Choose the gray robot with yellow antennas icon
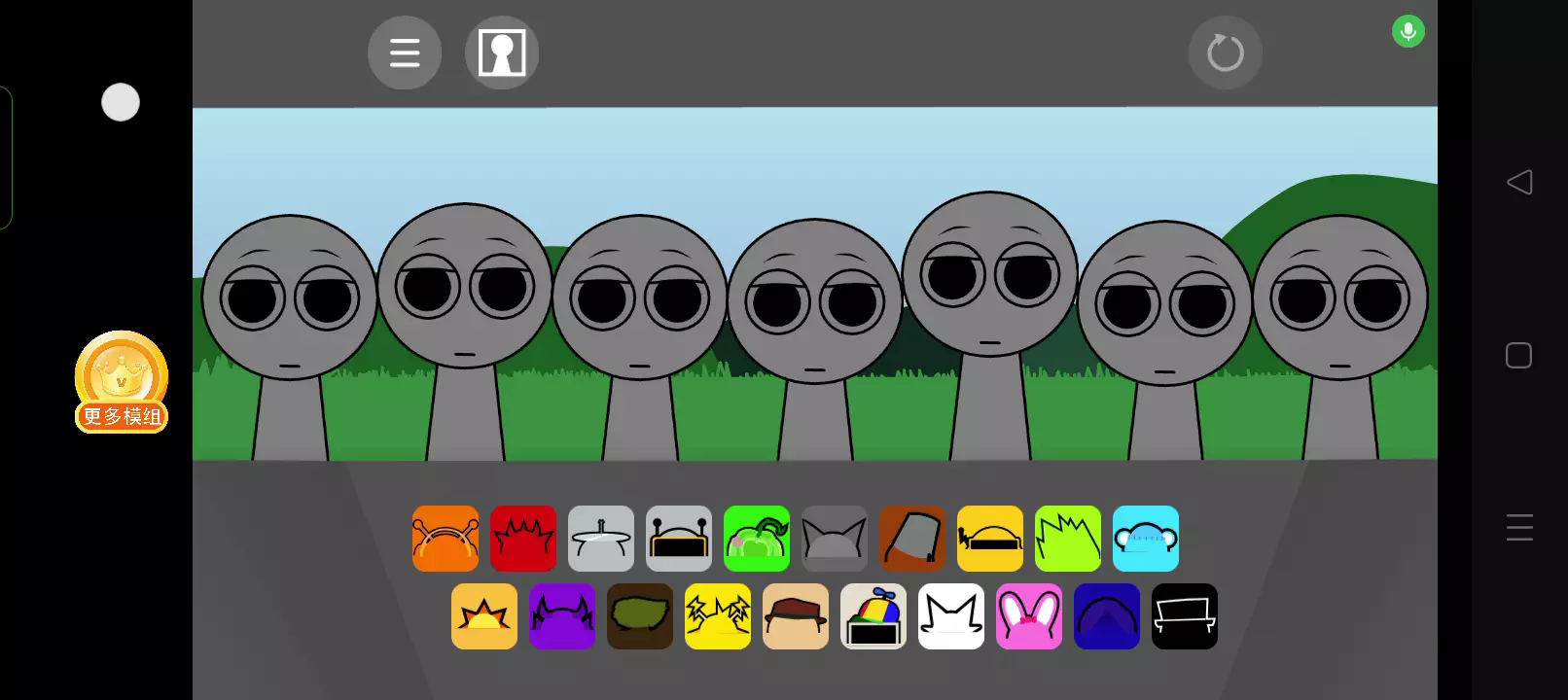Viewport: 1568px width, 700px height. [679, 539]
